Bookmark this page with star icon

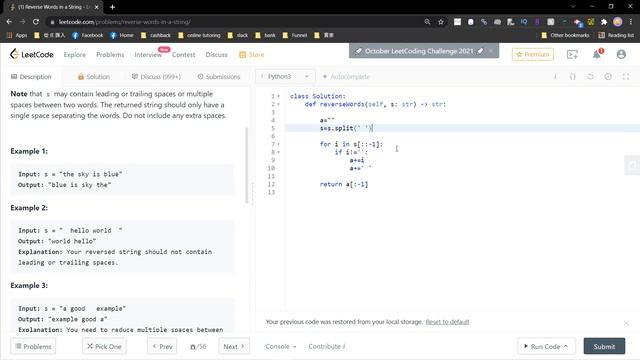coord(440,22)
